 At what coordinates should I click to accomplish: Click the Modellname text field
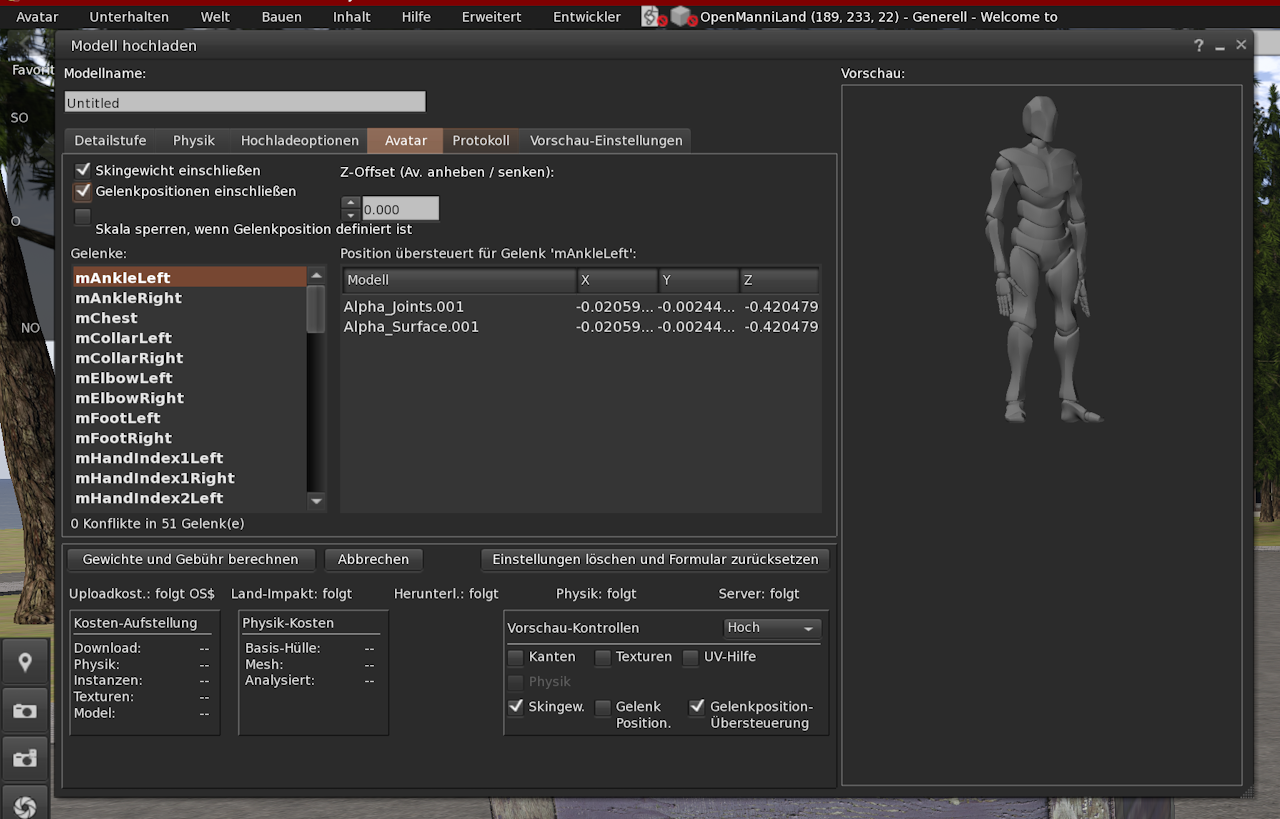(x=245, y=103)
